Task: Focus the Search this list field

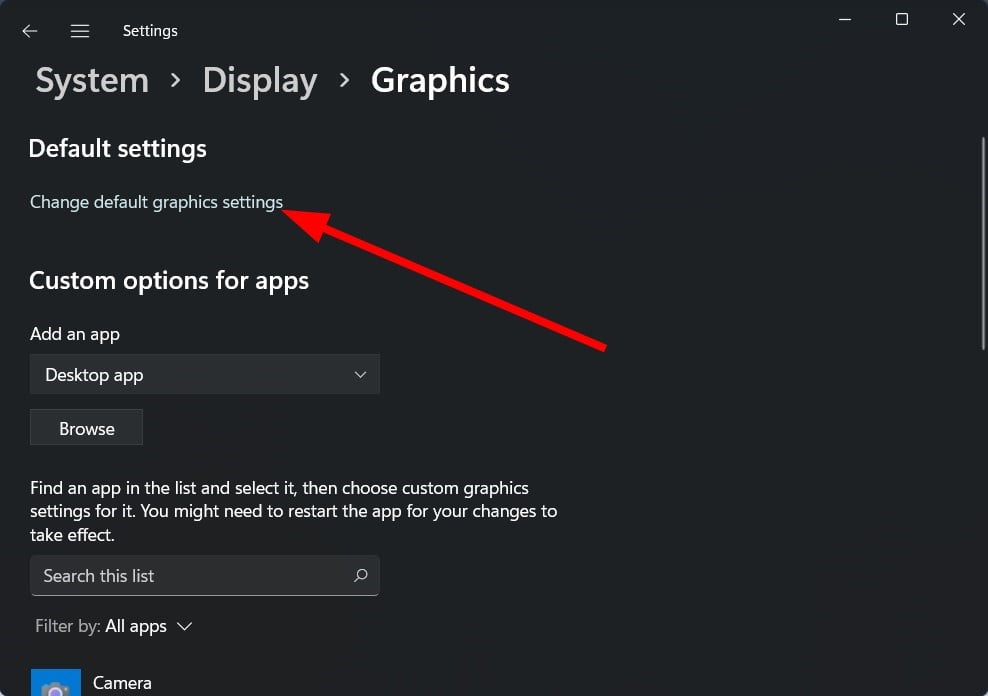Action: pyautogui.click(x=205, y=575)
